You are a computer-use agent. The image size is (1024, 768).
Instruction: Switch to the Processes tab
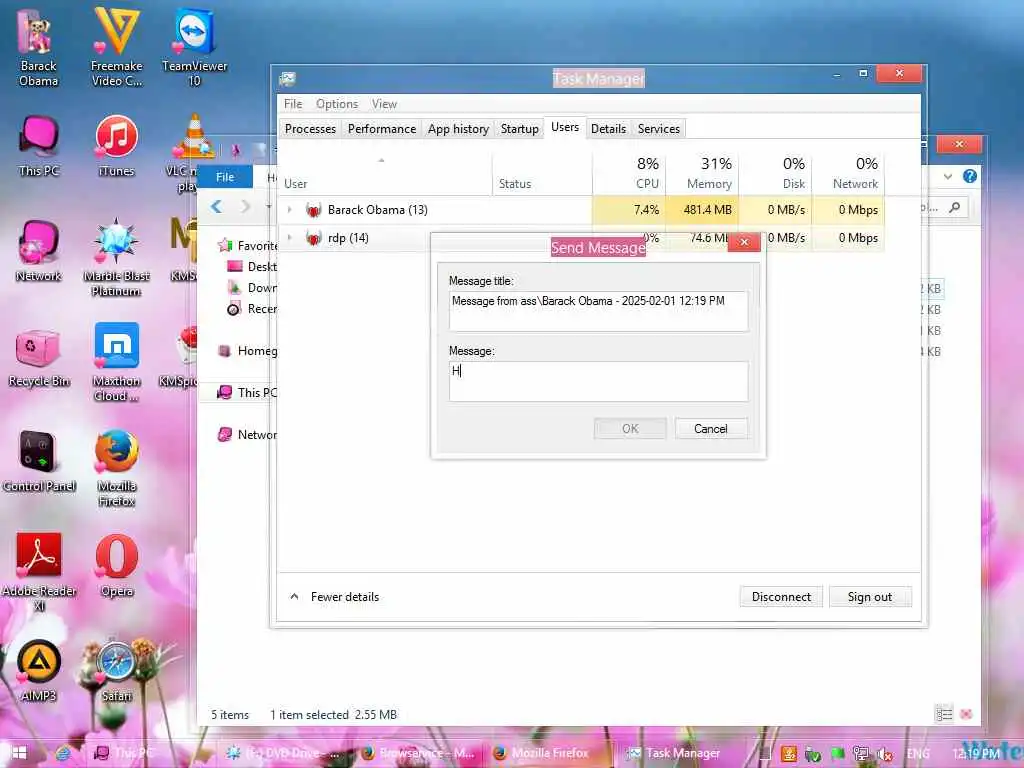310,129
